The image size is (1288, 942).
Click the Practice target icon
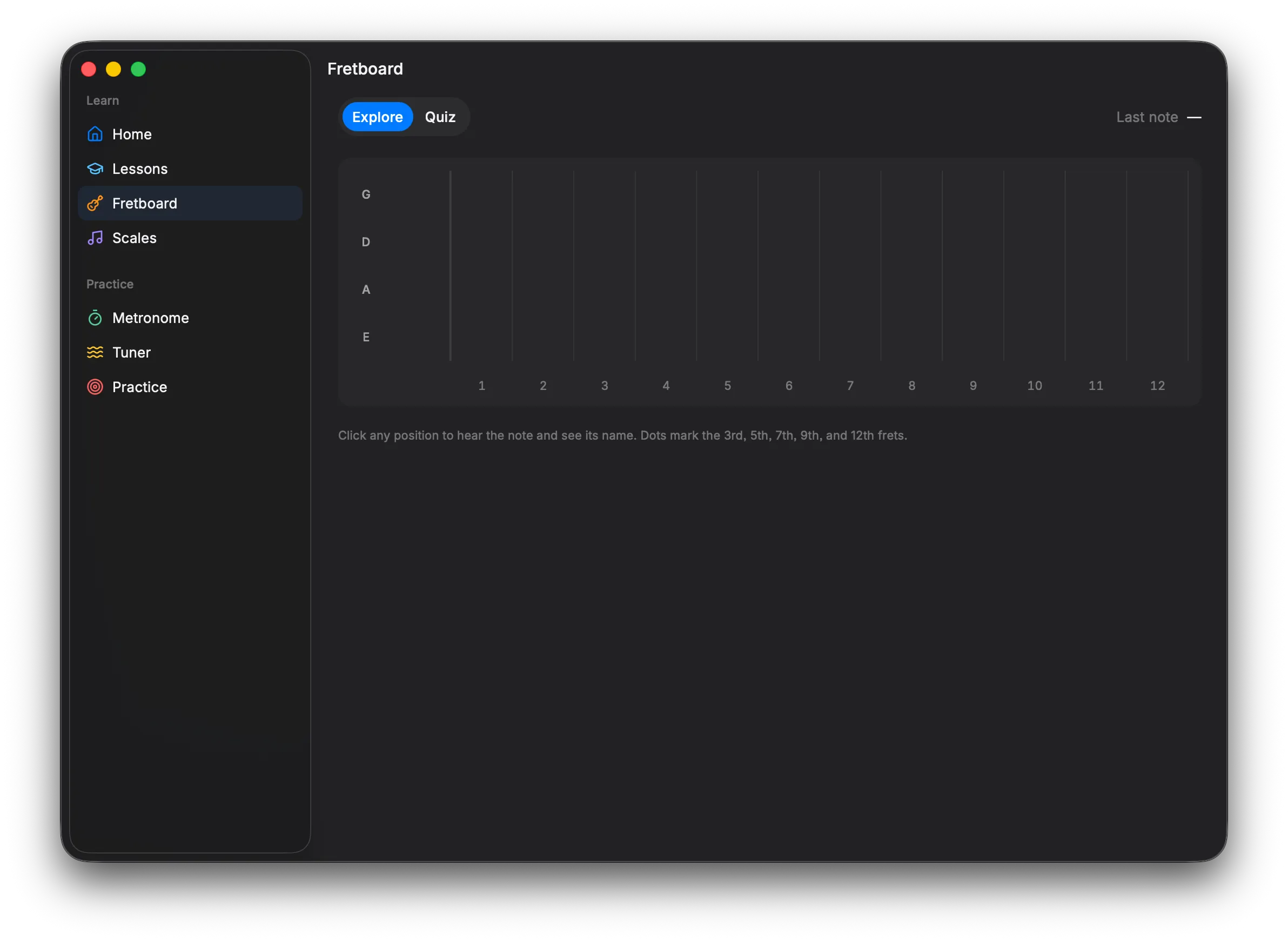point(95,387)
